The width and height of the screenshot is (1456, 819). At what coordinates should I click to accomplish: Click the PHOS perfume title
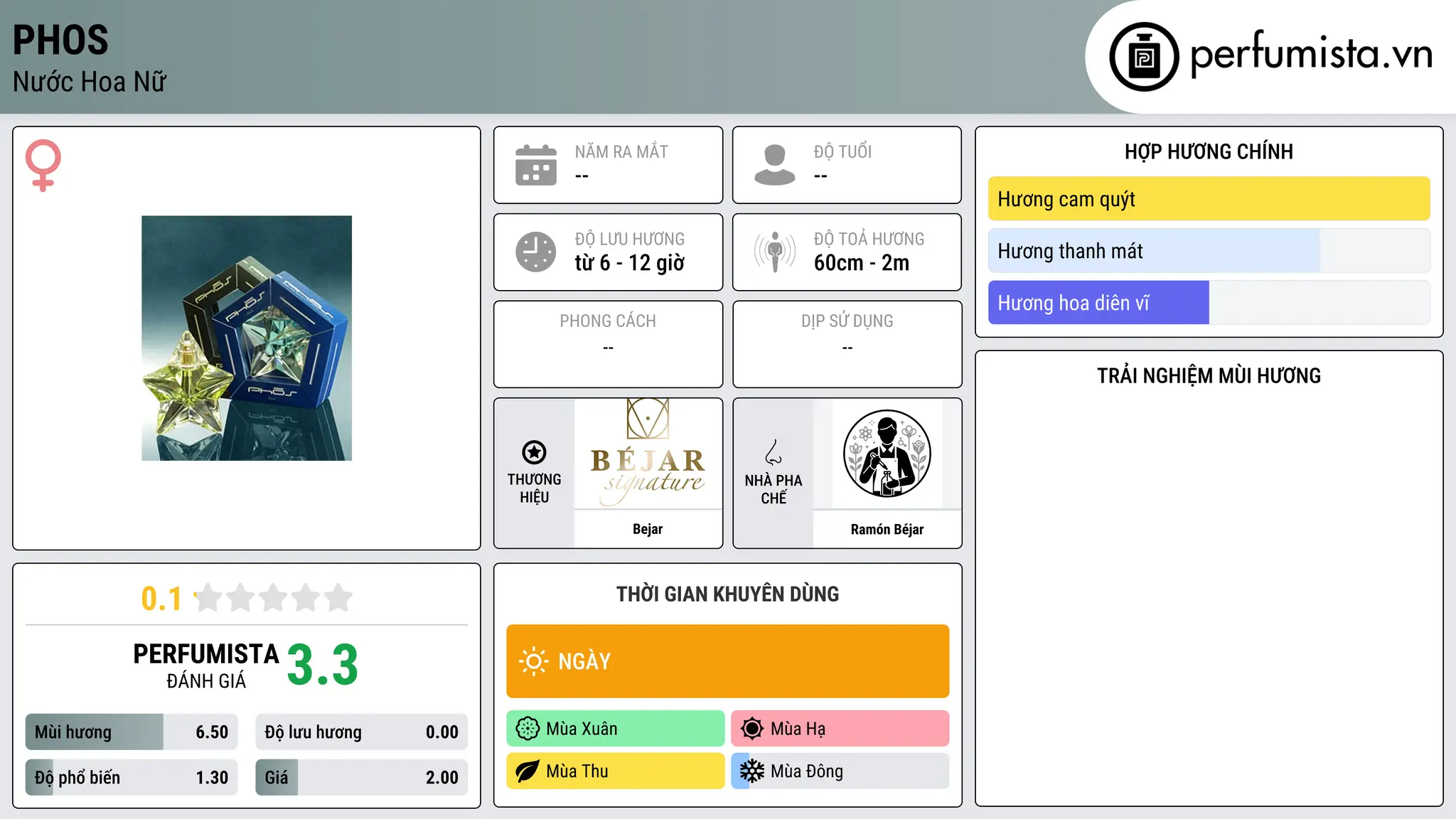click(x=60, y=40)
